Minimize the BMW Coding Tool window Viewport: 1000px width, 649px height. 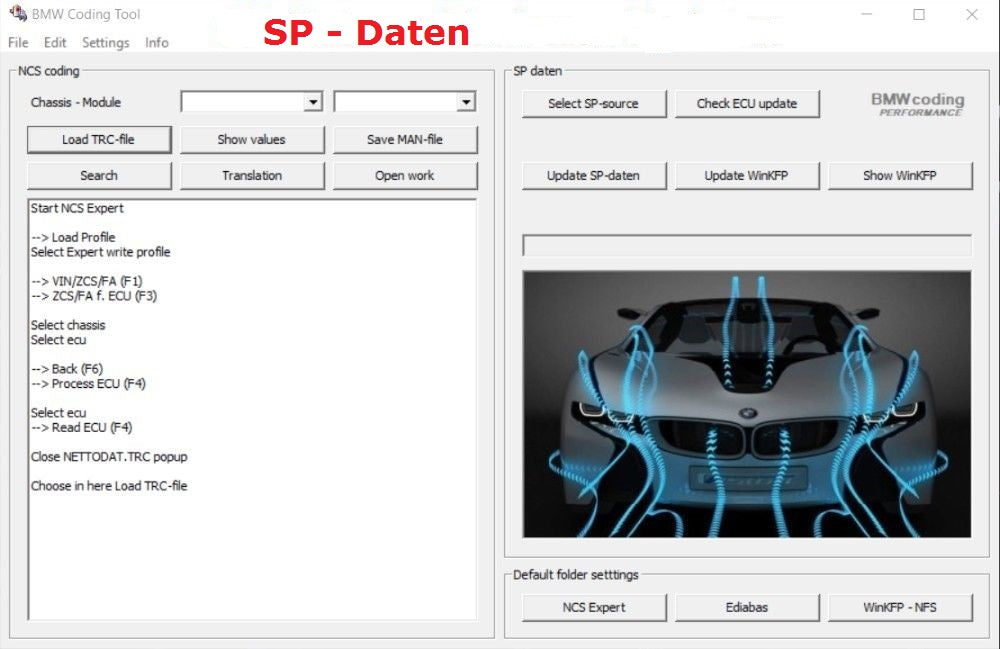pos(867,14)
